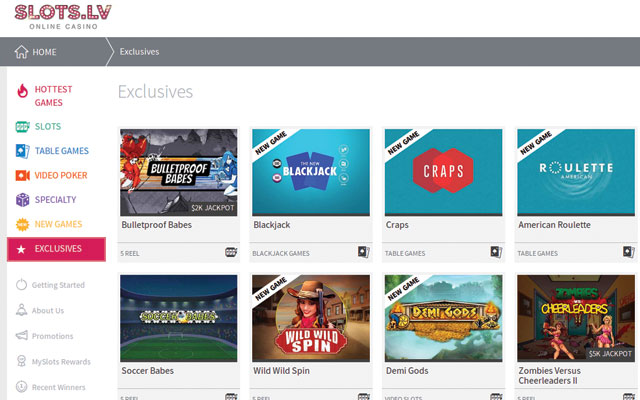View Recent Winners link
The width and height of the screenshot is (640, 400).
coord(59,387)
